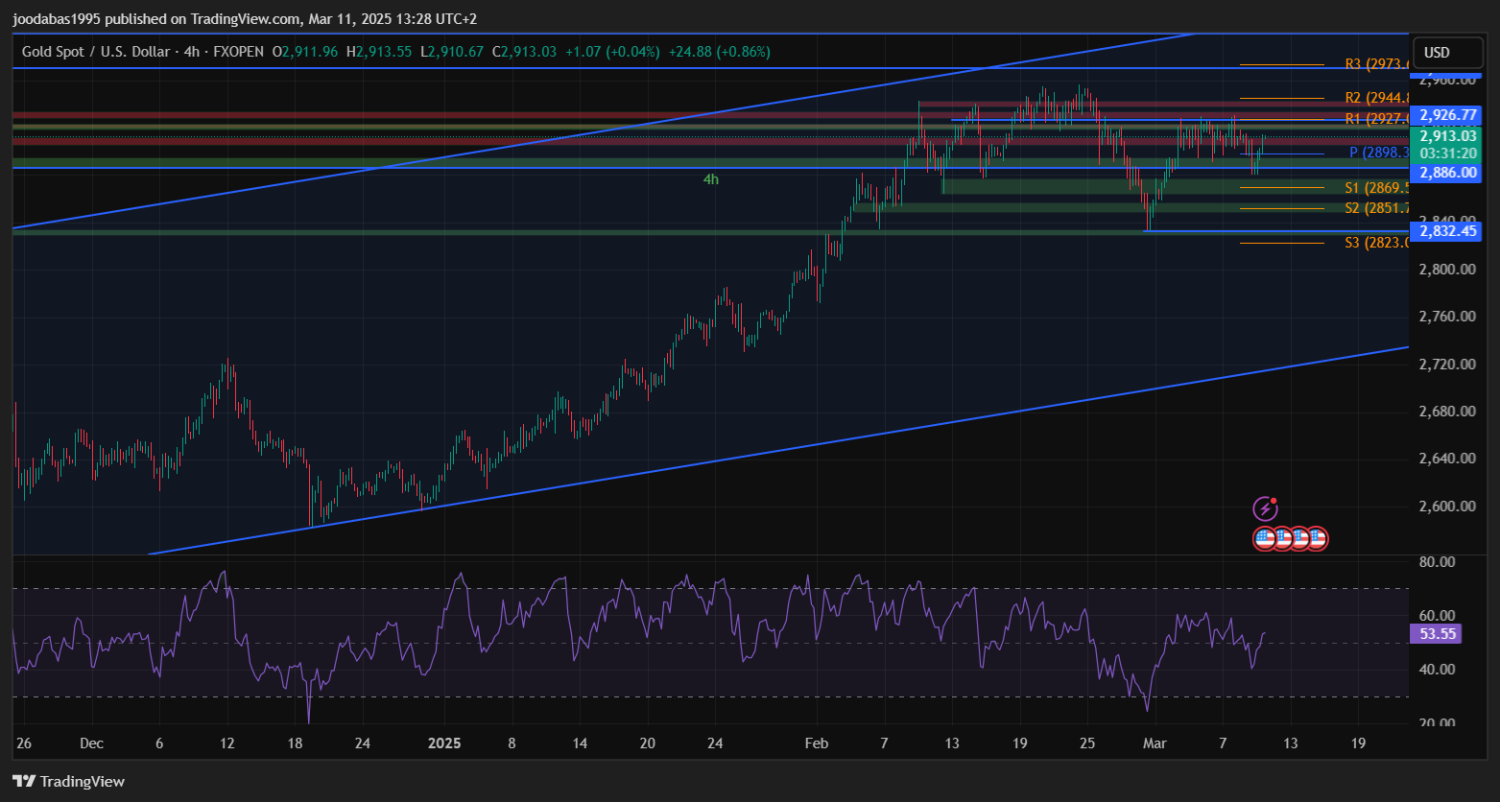
Task: Click the TradingView logo at bottom left
Action: pos(69,781)
